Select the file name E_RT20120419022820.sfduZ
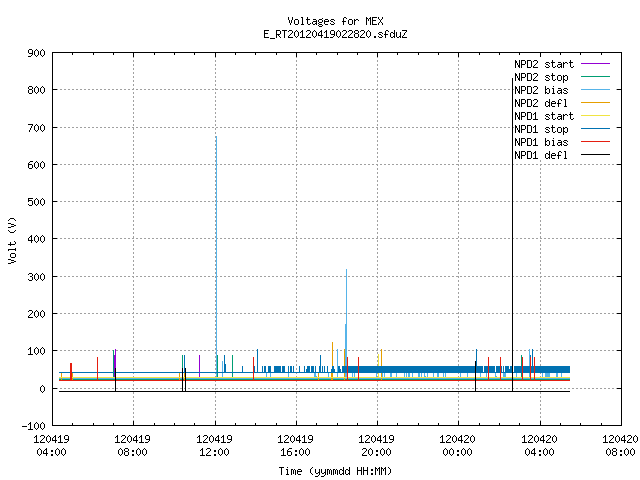Screen dimensions: 640x480 [335, 34]
